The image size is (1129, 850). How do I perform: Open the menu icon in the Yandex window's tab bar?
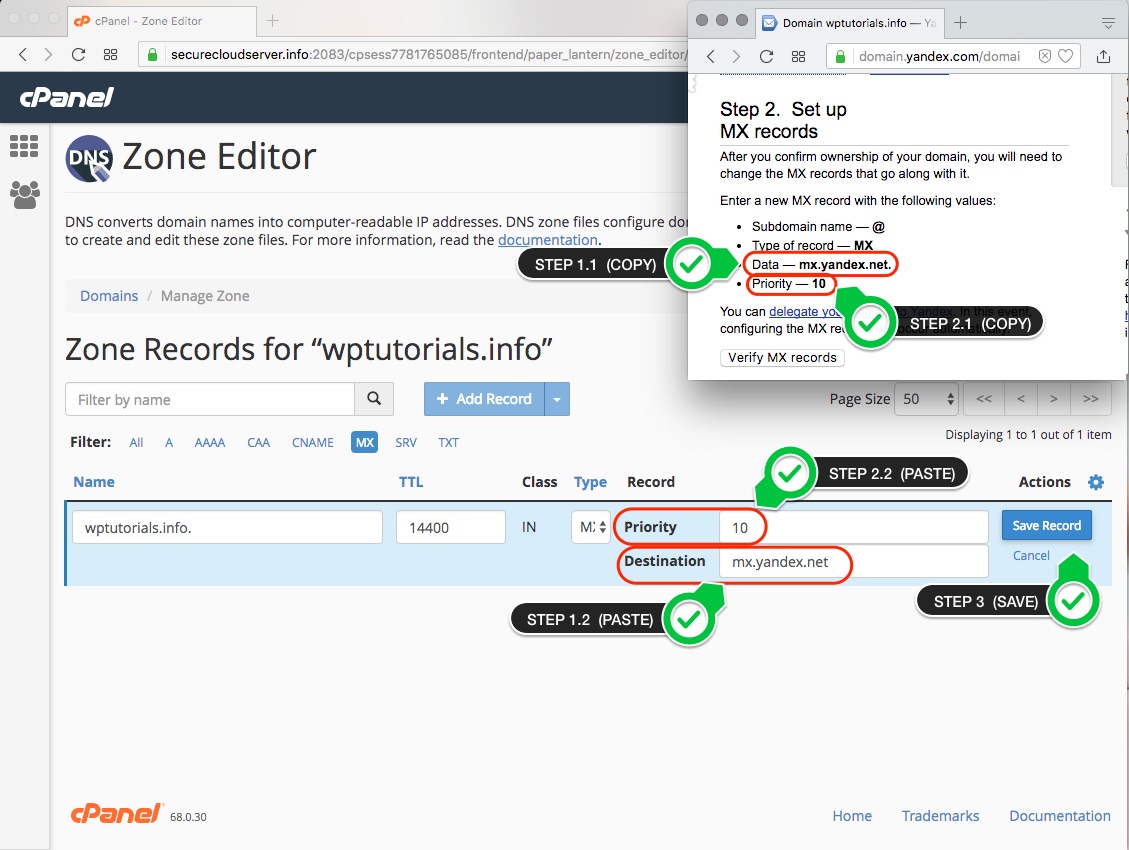[1109, 23]
